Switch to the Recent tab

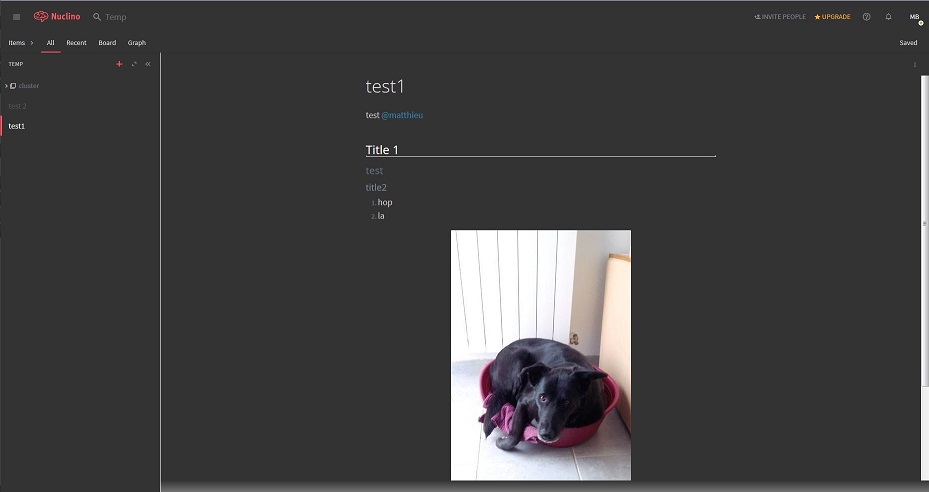[x=76, y=43]
